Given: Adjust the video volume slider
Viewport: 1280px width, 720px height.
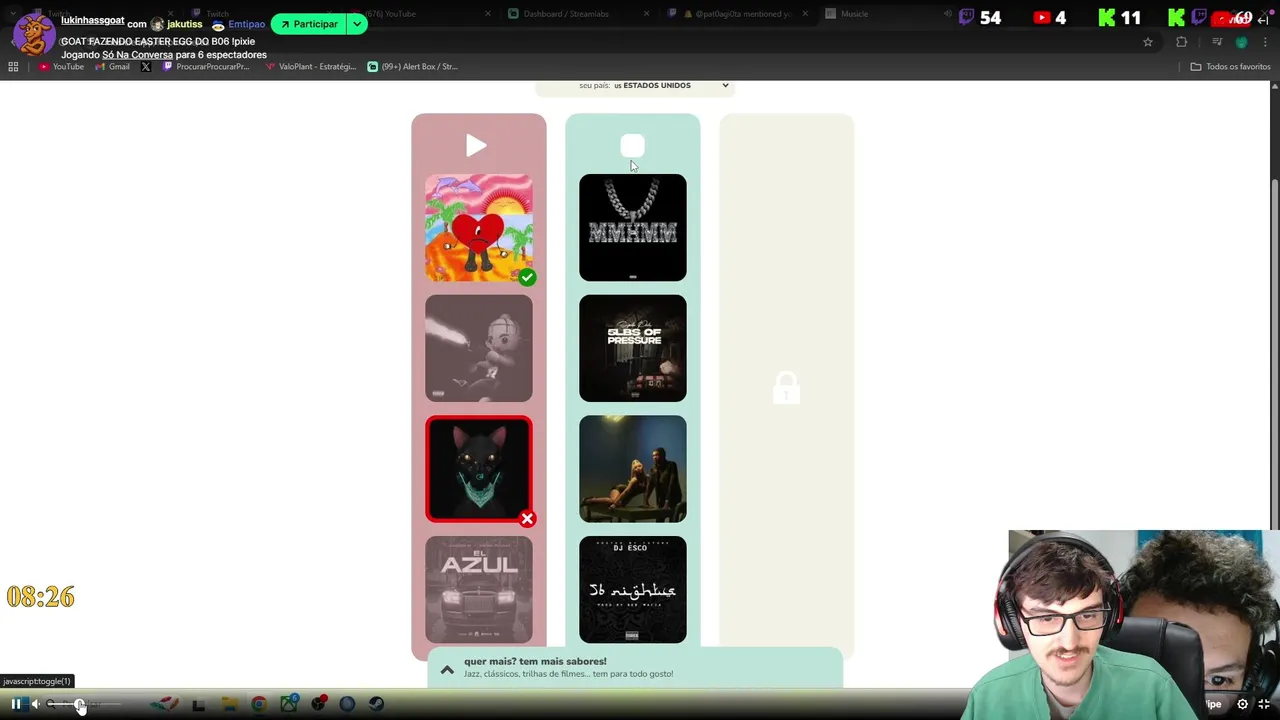Looking at the screenshot, I should click(x=82, y=704).
